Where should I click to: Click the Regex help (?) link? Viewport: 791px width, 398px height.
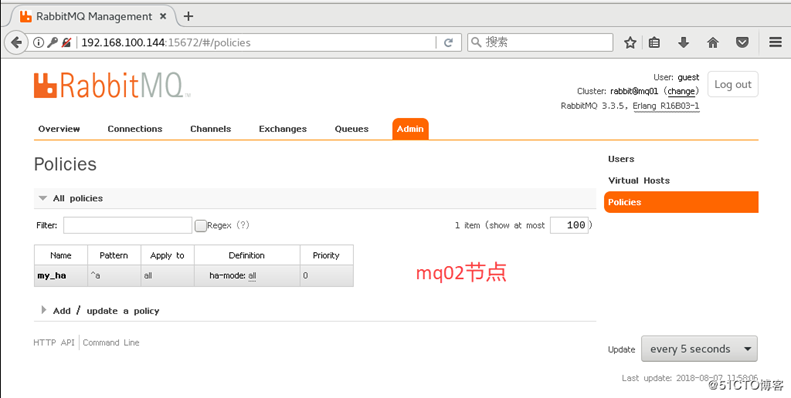click(x=243, y=225)
